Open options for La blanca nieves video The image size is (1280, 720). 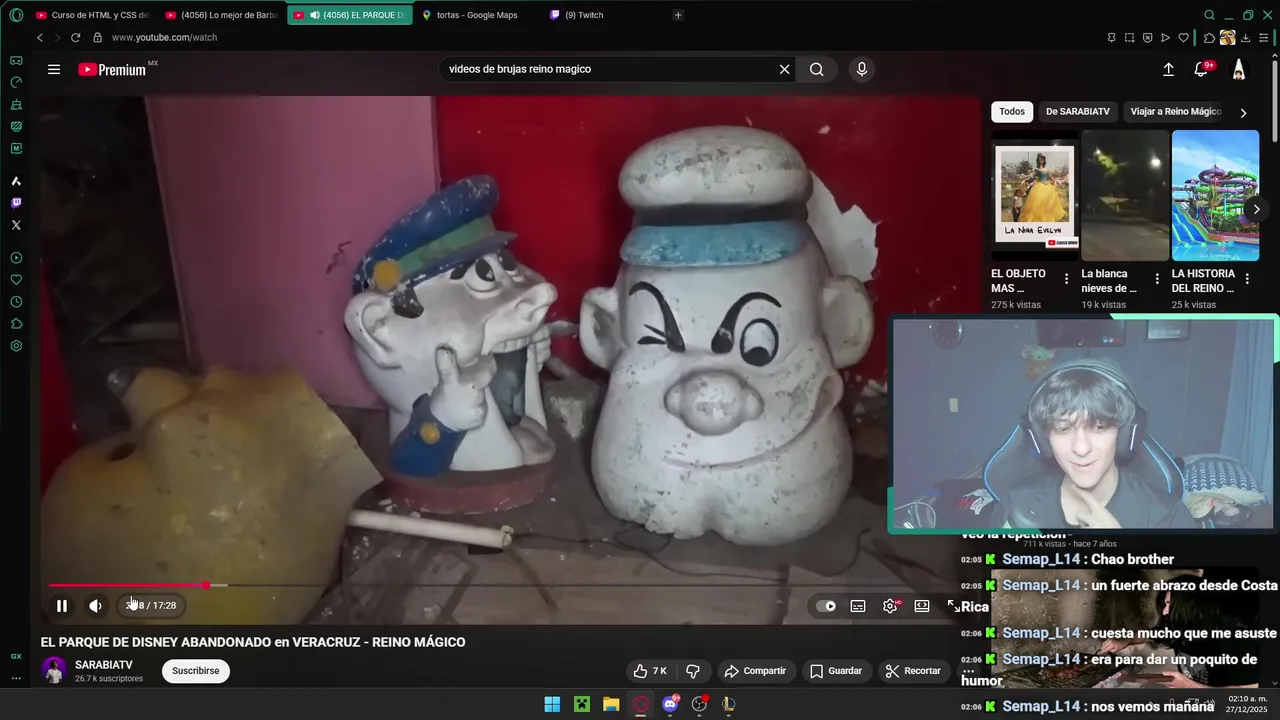(x=1157, y=279)
